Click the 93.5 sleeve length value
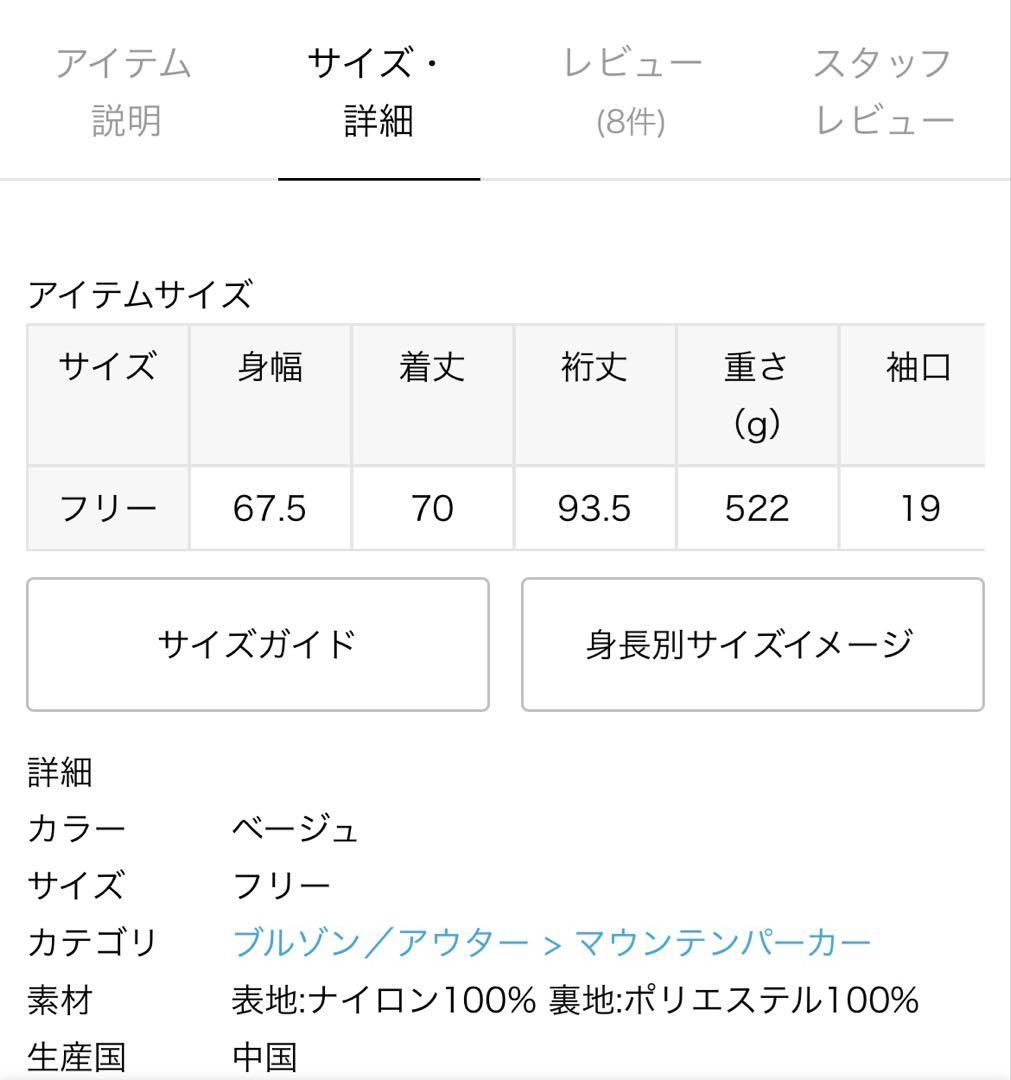The image size is (1011, 1080). 594,508
